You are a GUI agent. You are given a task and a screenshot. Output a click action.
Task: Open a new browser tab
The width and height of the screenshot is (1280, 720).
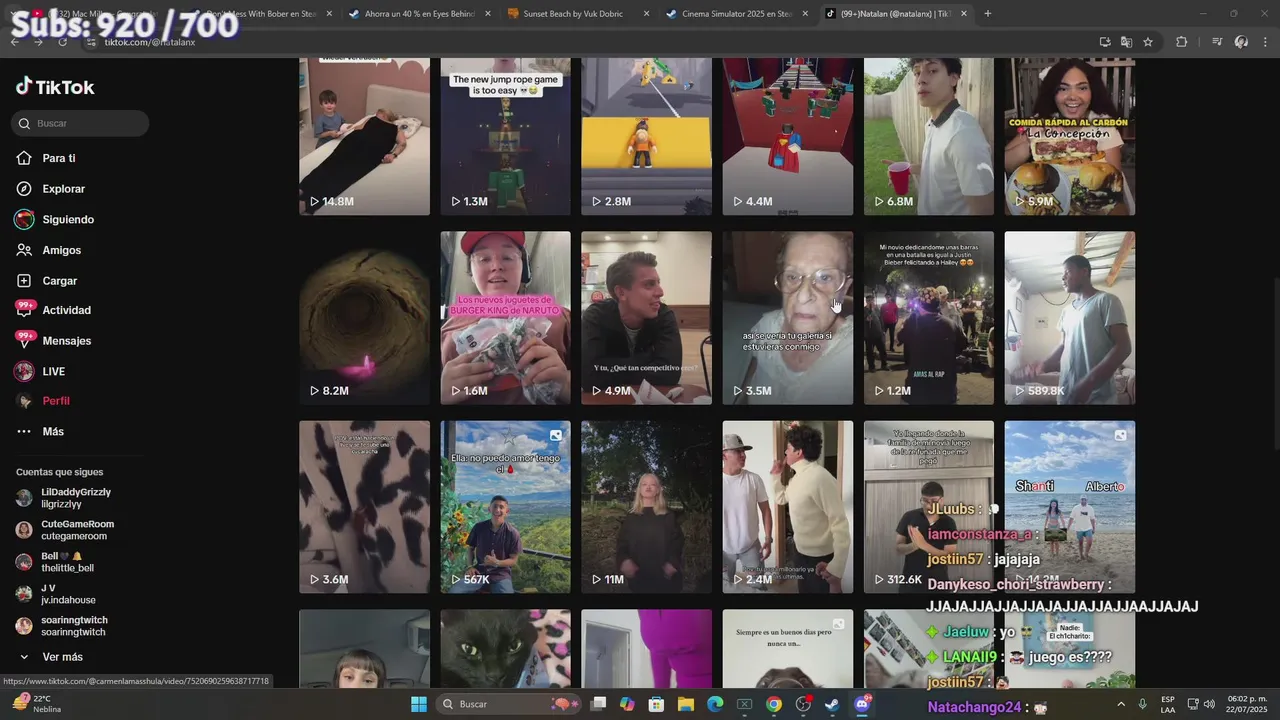(x=988, y=14)
